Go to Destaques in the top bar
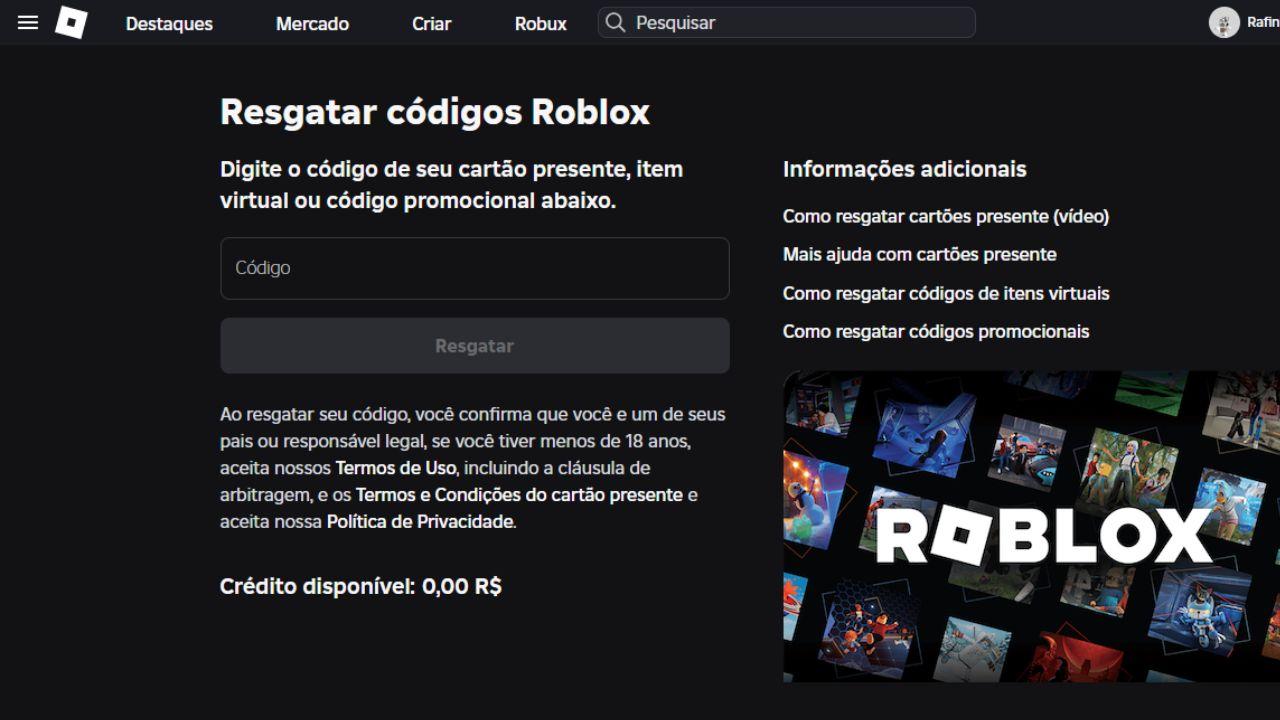Screen dimensions: 1280x720 tap(169, 23)
